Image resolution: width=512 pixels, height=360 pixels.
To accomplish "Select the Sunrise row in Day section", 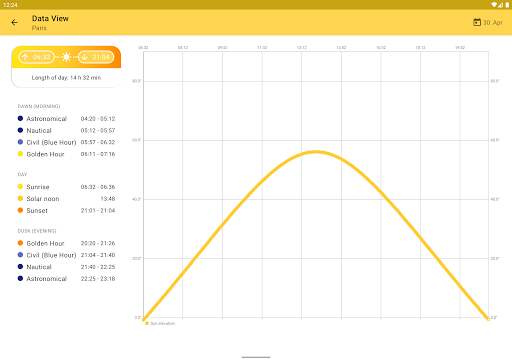I will pos(66,187).
